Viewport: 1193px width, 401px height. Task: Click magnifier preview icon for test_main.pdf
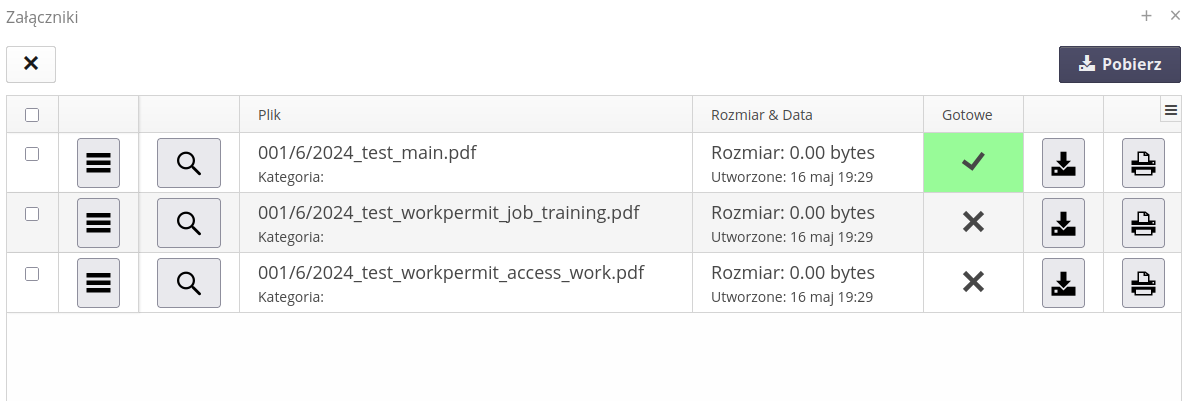[x=188, y=163]
